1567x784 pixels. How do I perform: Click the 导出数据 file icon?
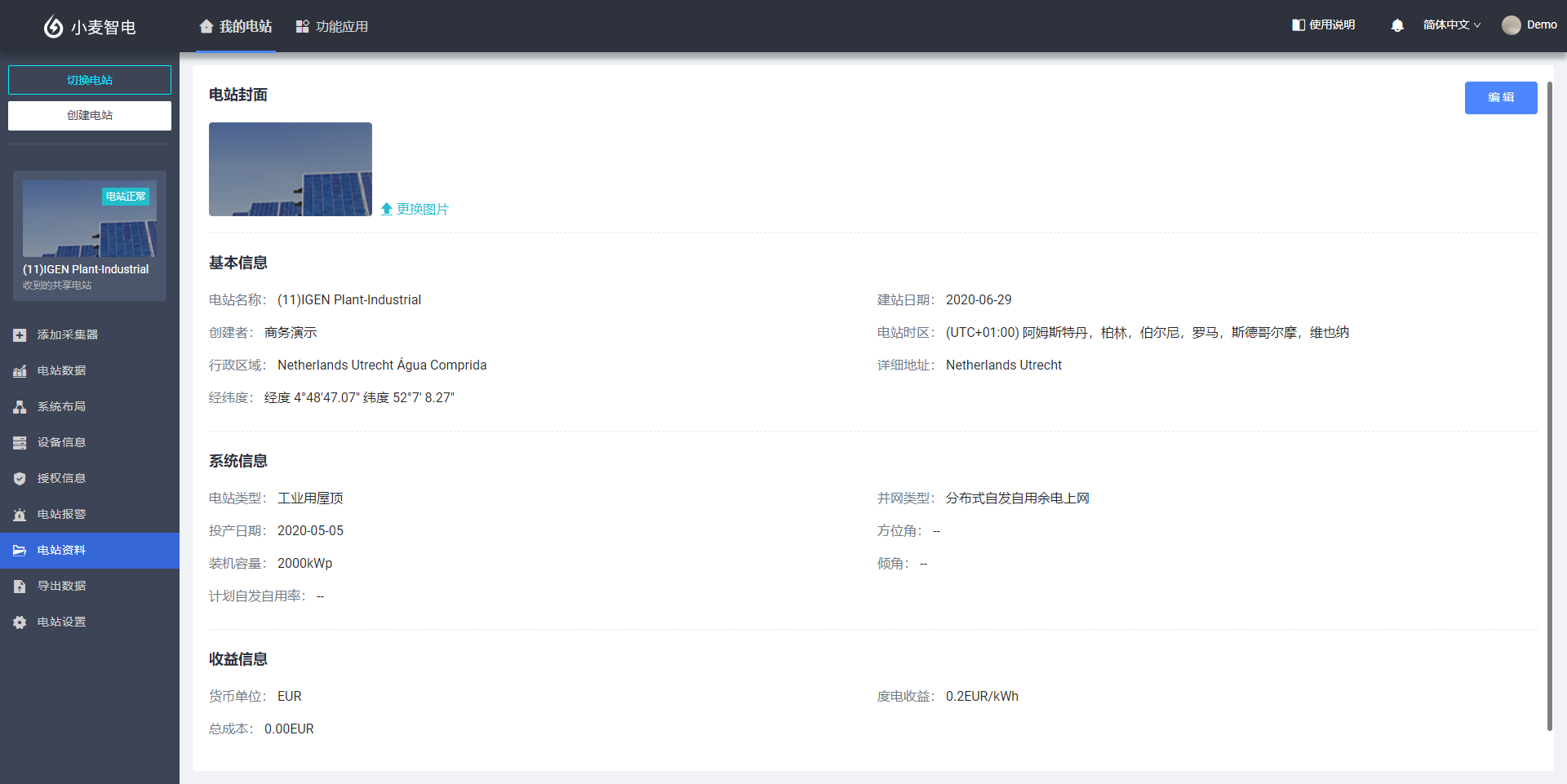(x=20, y=587)
